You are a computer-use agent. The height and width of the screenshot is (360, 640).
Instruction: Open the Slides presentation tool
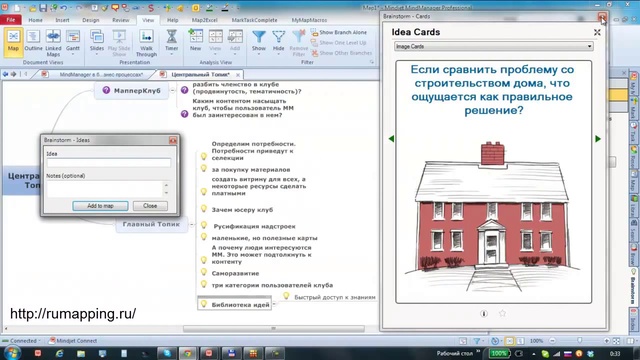pyautogui.click(x=97, y=41)
